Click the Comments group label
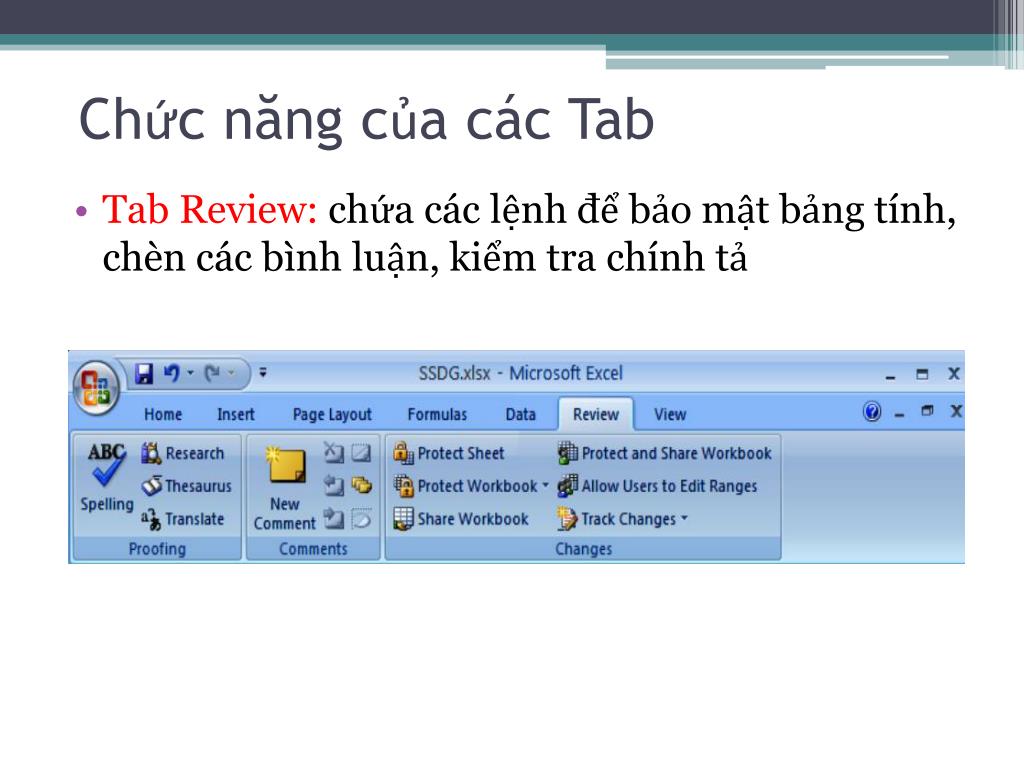This screenshot has width=1024, height=768. (x=313, y=549)
